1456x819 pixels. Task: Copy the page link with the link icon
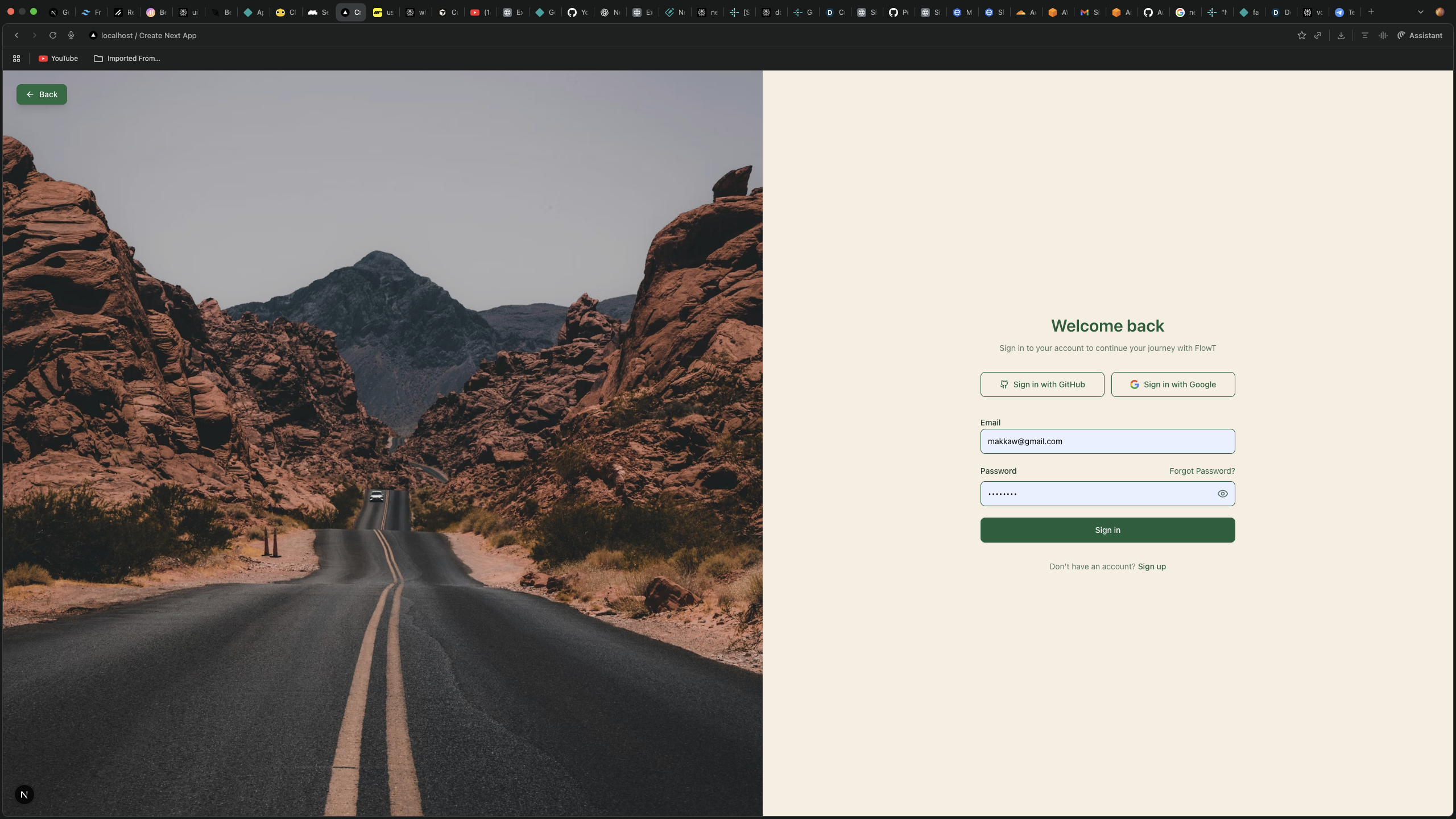coord(1318,35)
